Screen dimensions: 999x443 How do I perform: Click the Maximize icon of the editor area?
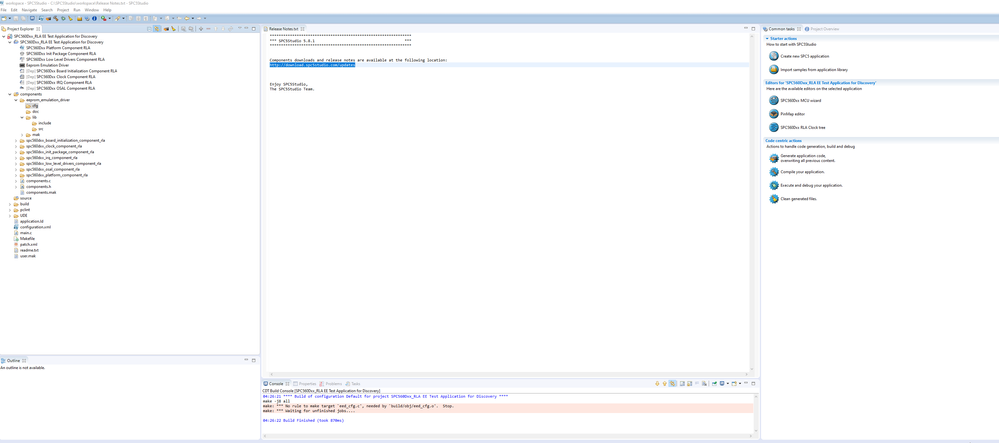[752, 29]
